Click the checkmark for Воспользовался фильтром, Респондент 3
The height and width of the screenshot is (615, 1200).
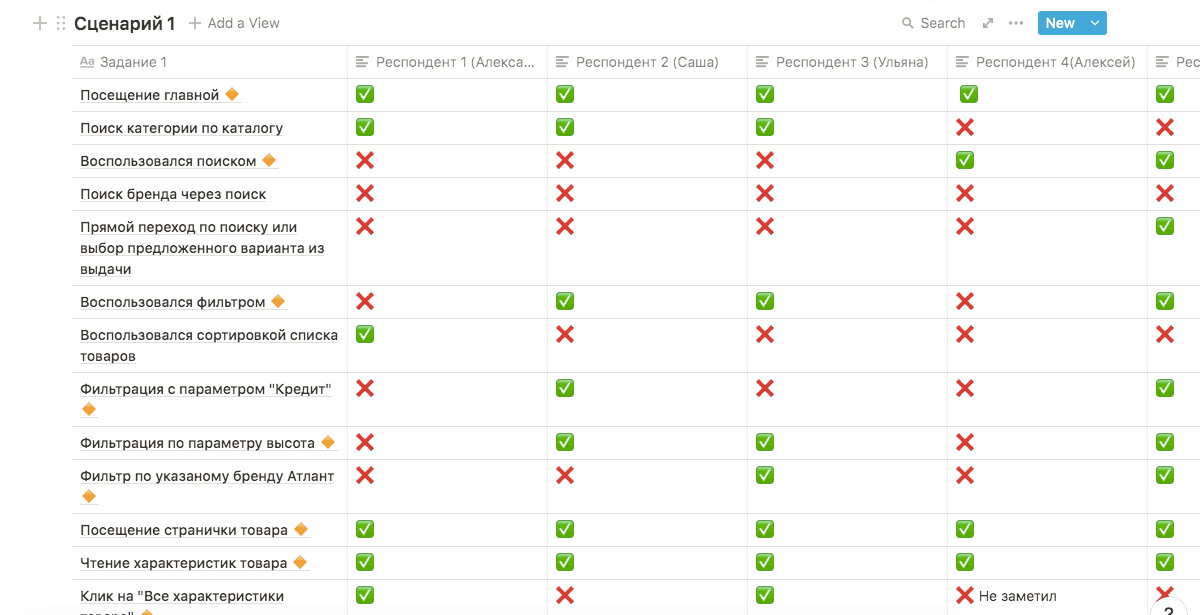point(765,301)
